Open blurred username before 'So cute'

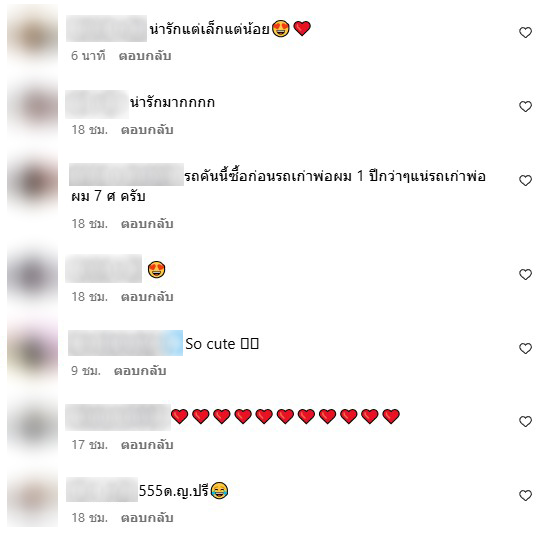(x=125, y=343)
